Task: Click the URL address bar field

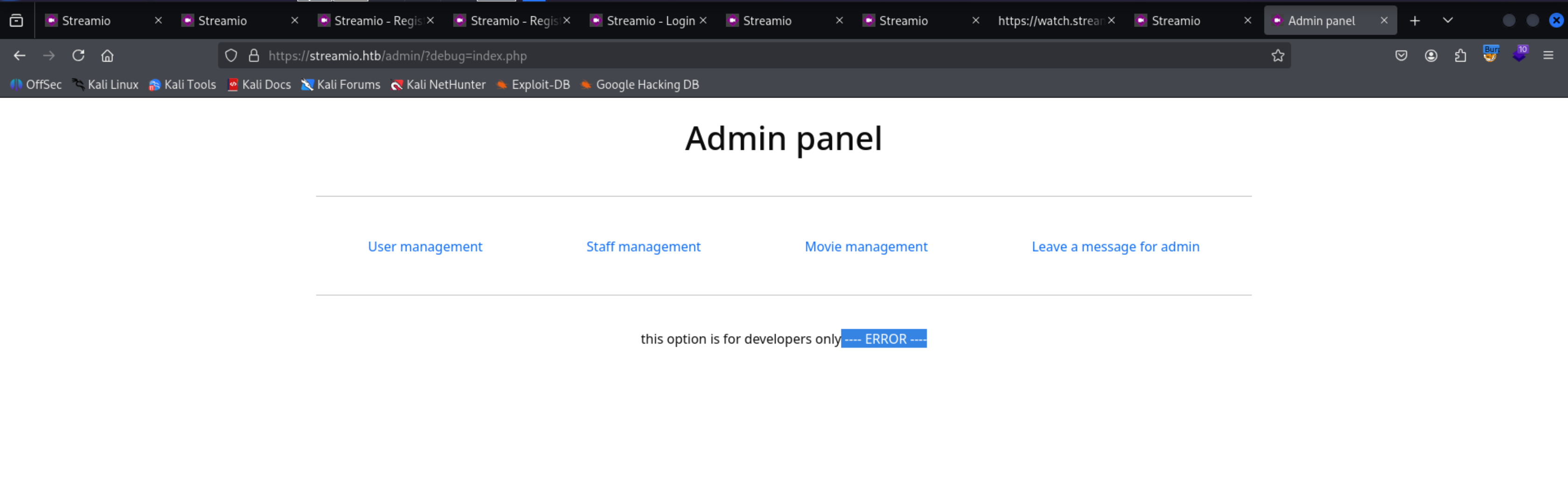Action: 730,56
